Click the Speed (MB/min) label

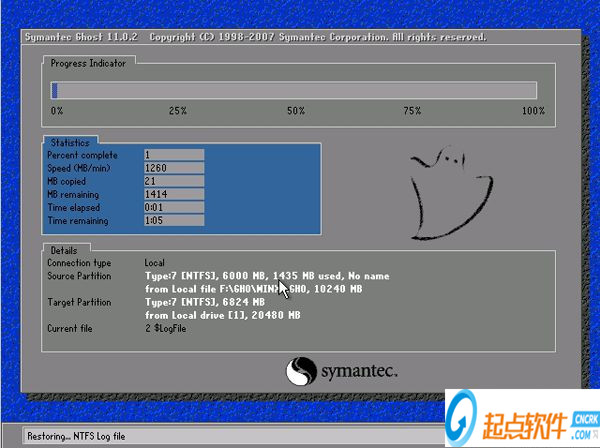[x=78, y=168]
